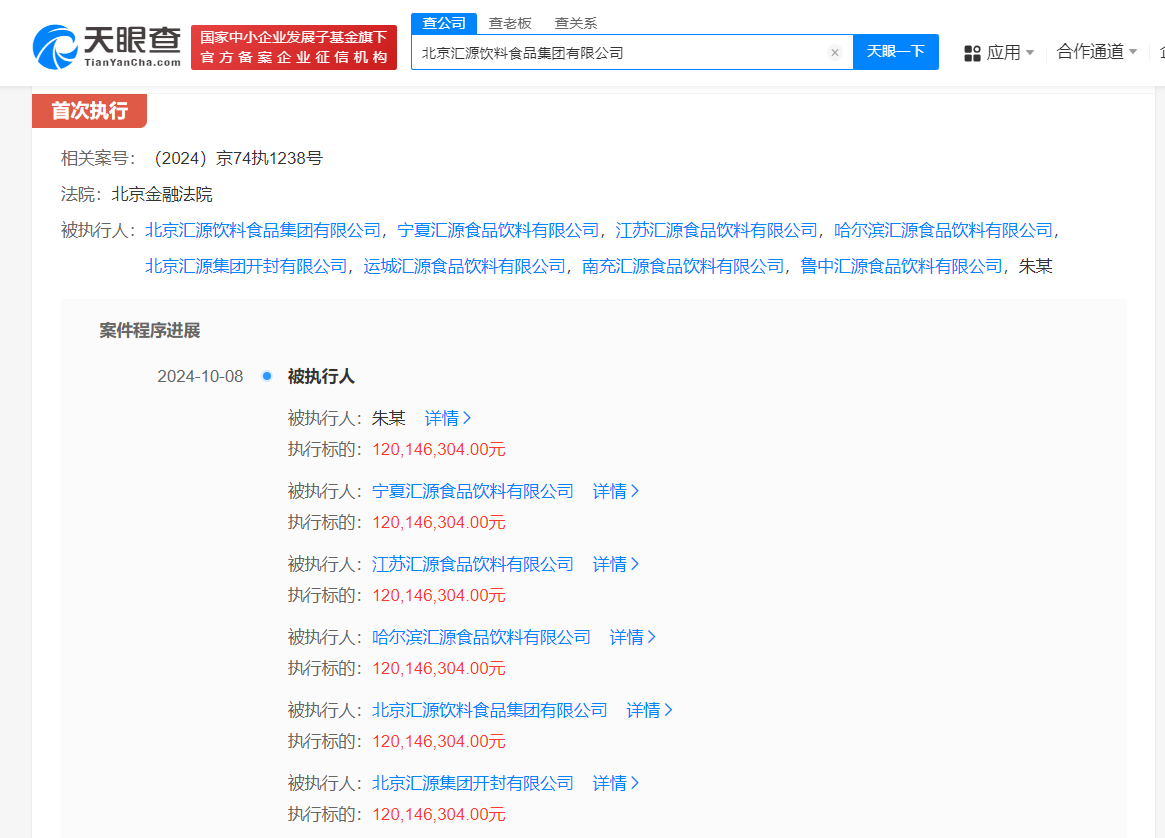View 详情 for 朱某

click(447, 418)
